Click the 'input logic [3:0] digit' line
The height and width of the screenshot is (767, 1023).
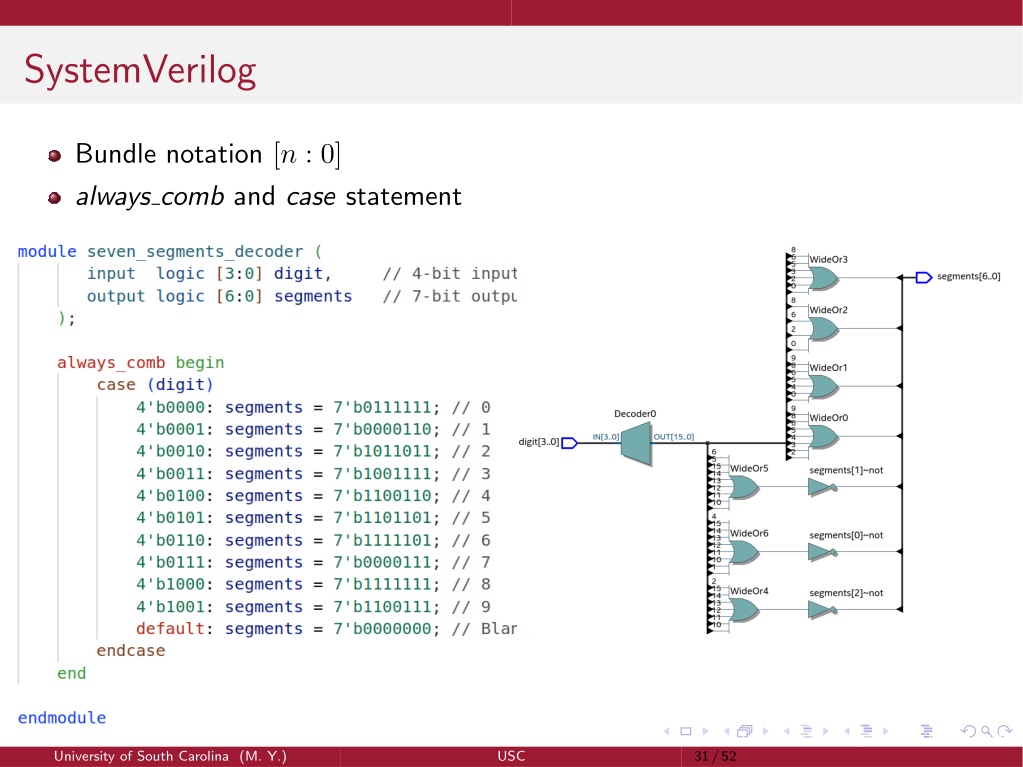tap(302, 274)
